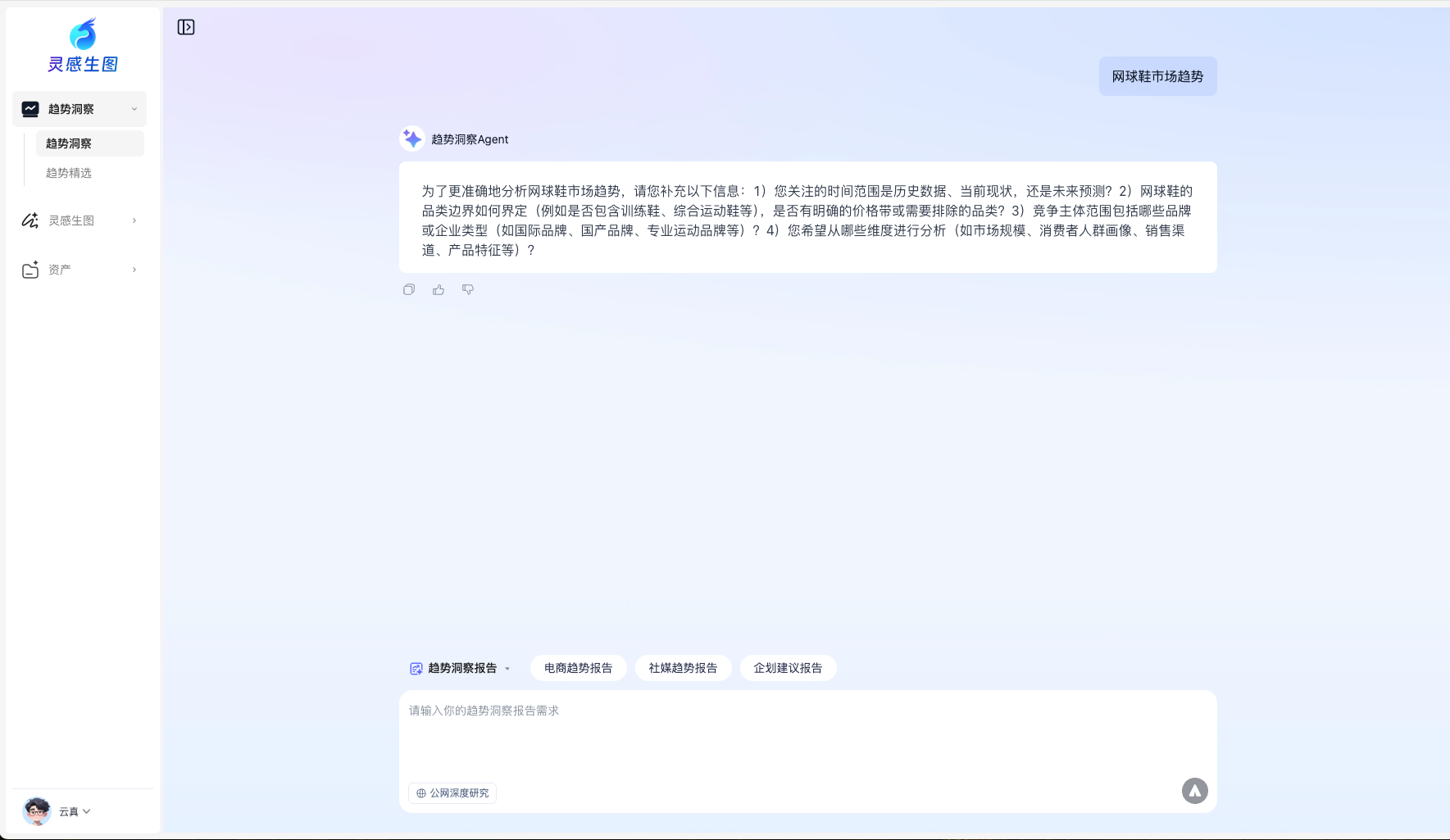Click the 灵感生图 sidebar pen icon
1450x840 pixels.
(x=30, y=220)
